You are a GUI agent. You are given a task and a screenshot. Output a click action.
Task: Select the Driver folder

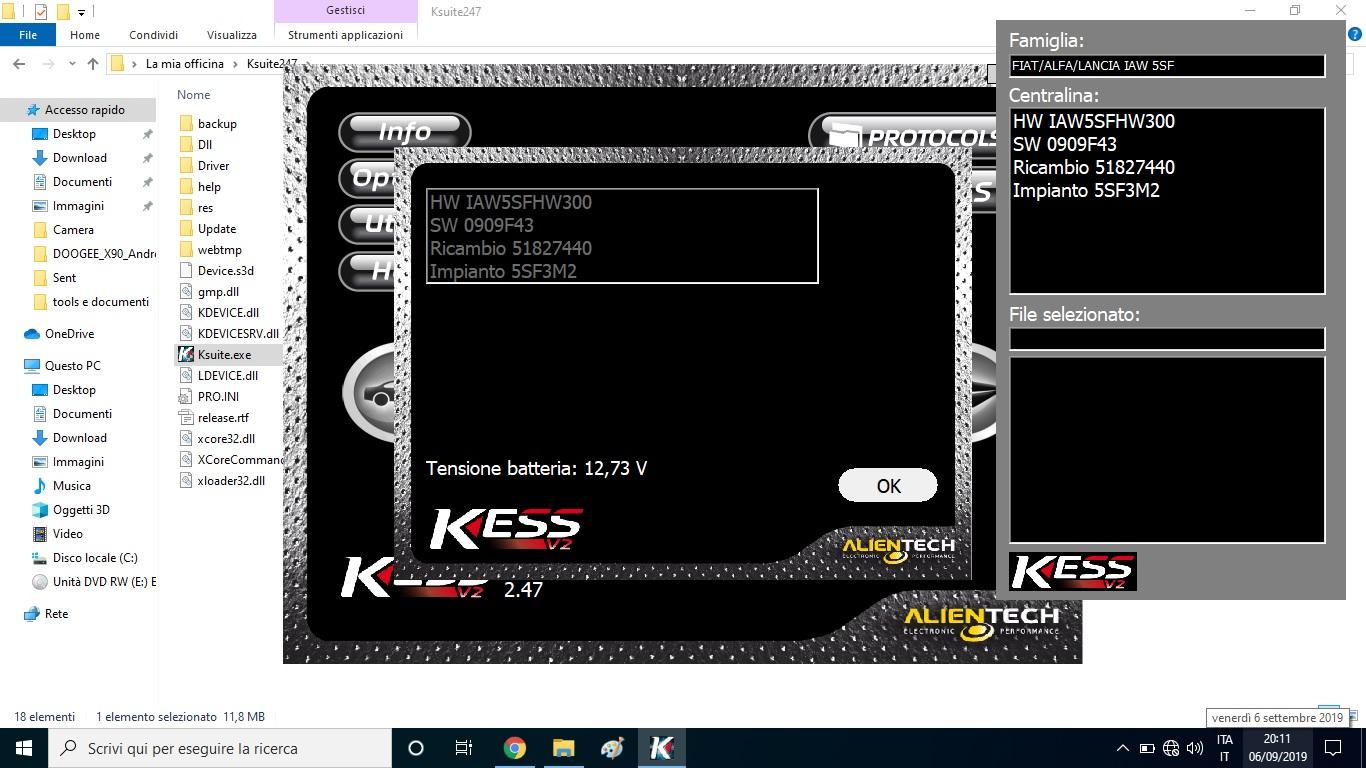[x=213, y=165]
